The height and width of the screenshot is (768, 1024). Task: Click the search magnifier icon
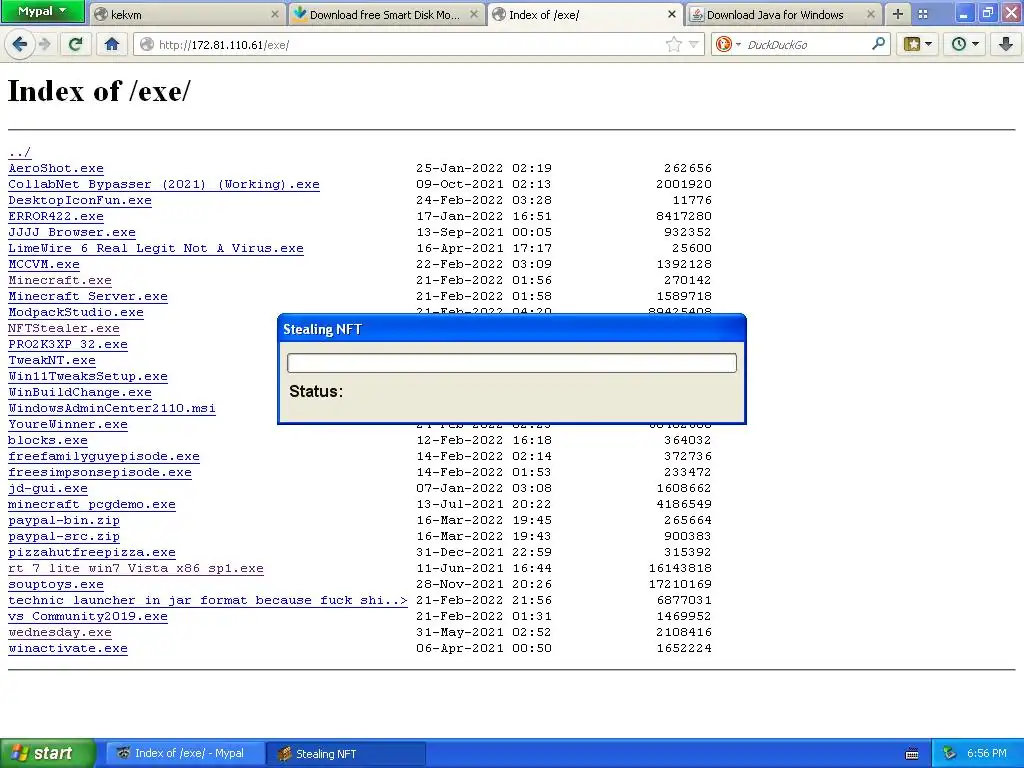[x=878, y=44]
